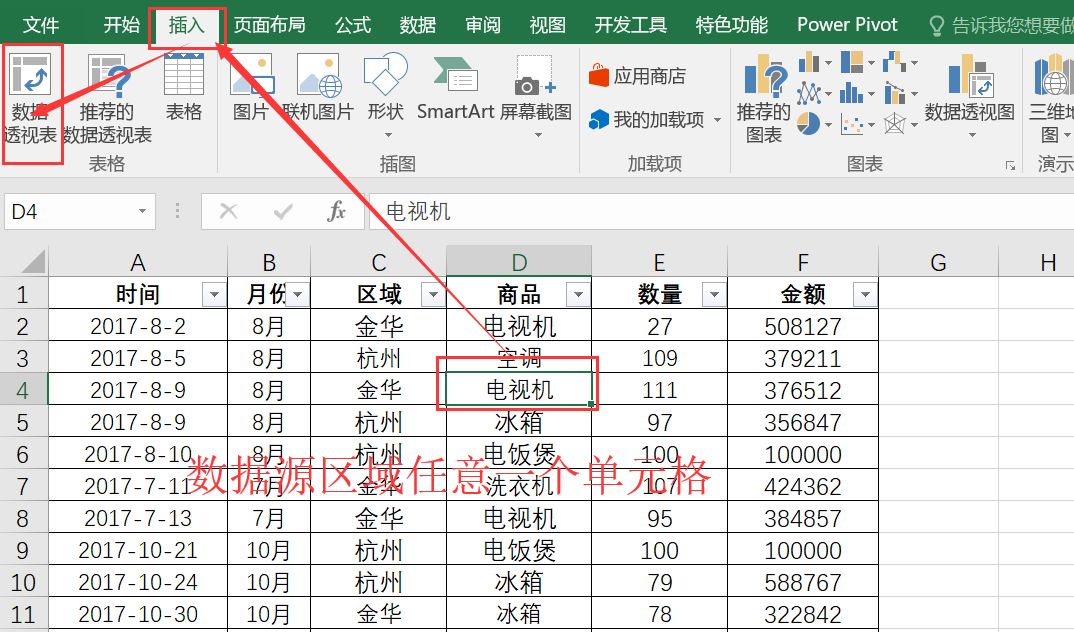Switch to the 开发工具 developer tab

(x=630, y=25)
